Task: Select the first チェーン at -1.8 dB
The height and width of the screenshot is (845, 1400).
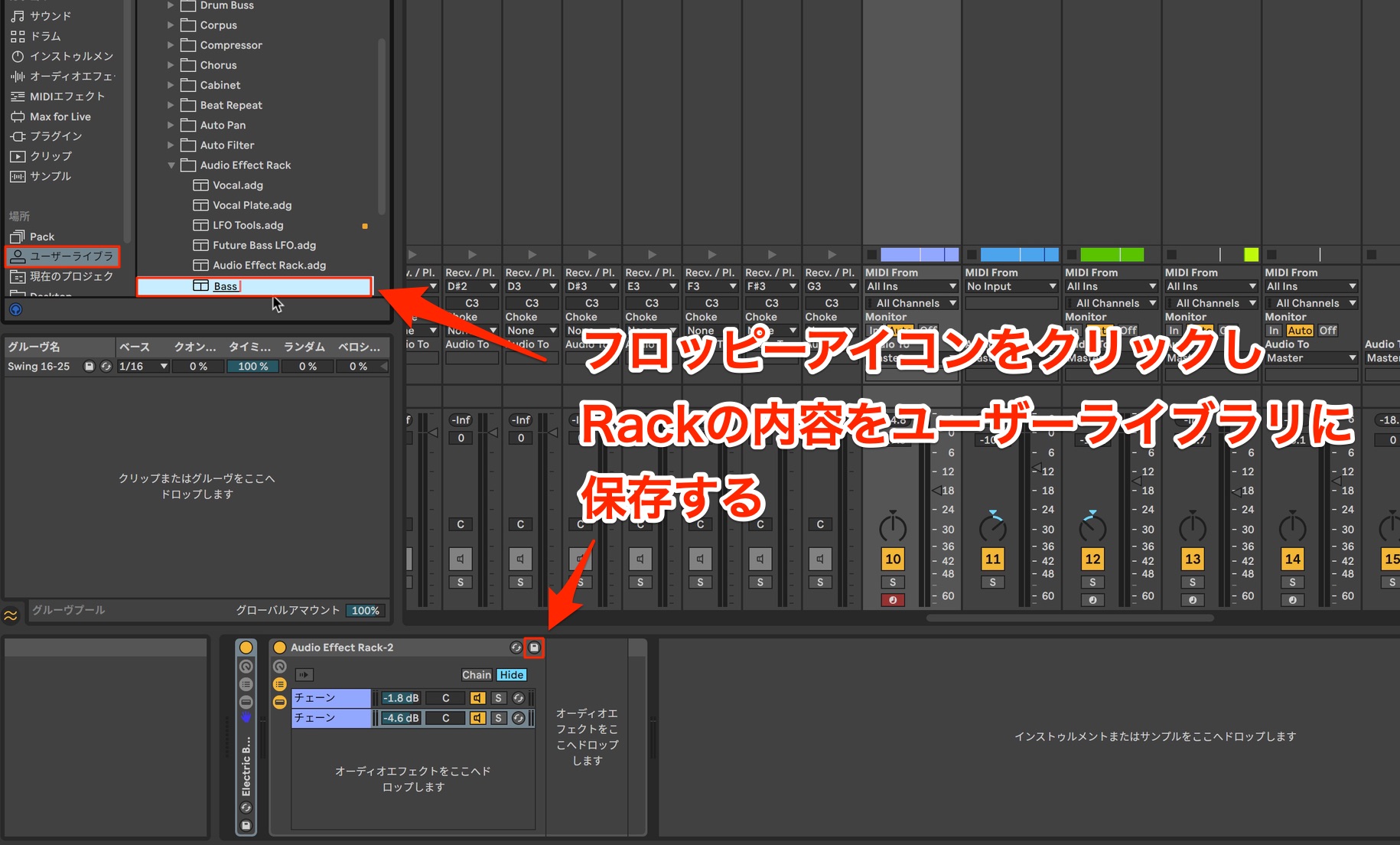Action: 331,698
